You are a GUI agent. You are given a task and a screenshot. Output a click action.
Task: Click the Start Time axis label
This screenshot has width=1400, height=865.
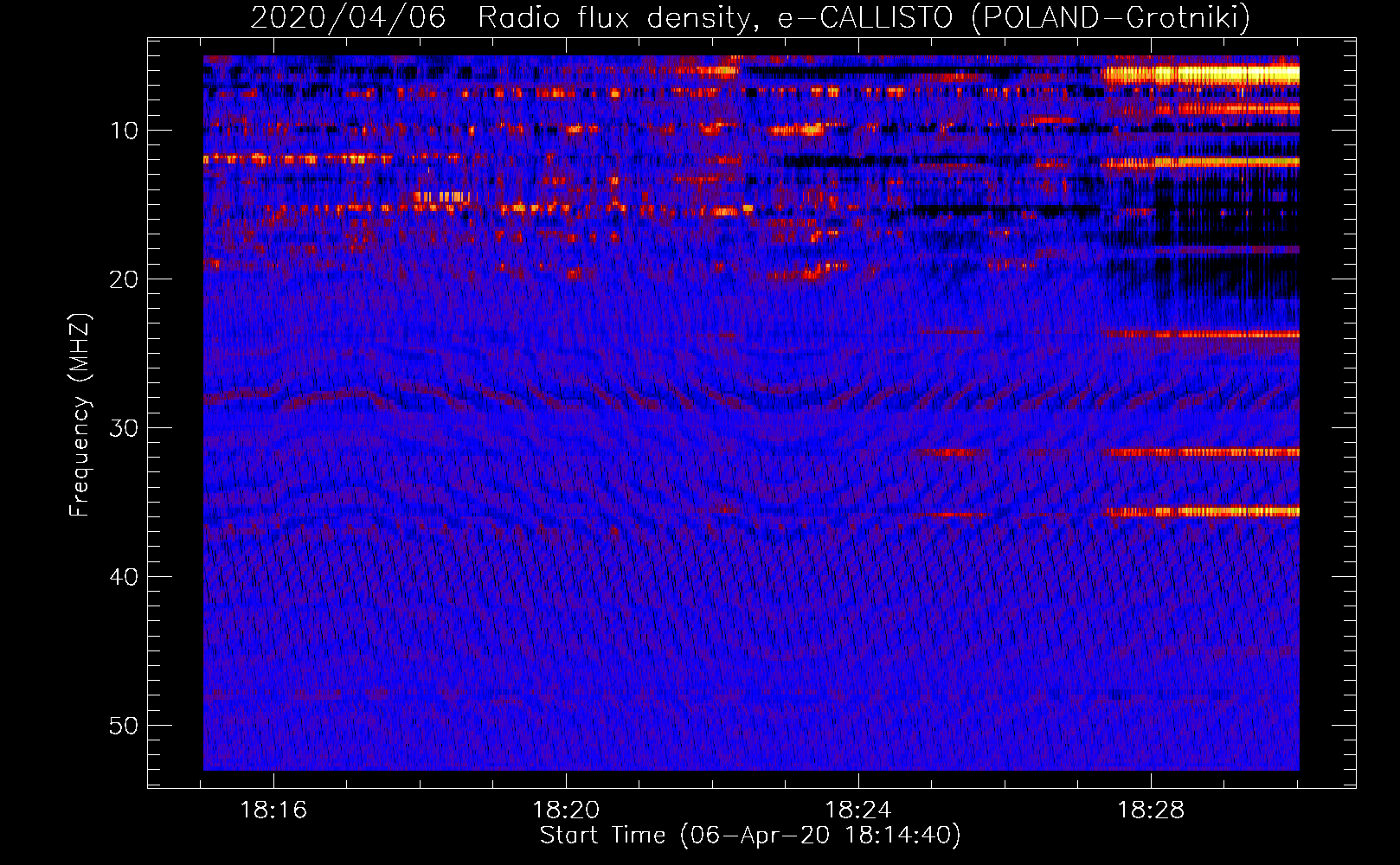750,835
